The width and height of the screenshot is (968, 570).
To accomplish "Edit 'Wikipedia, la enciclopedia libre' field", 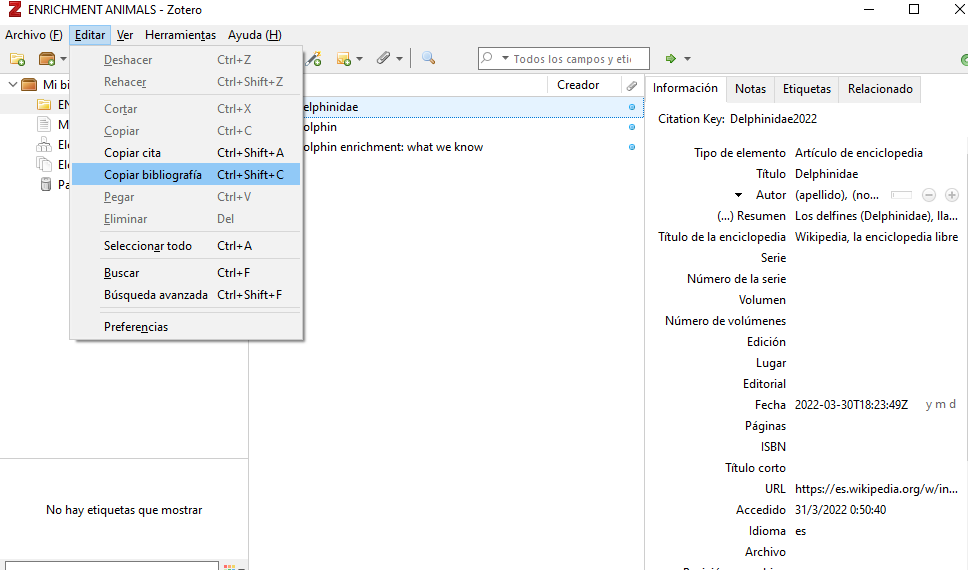I will (876, 237).
